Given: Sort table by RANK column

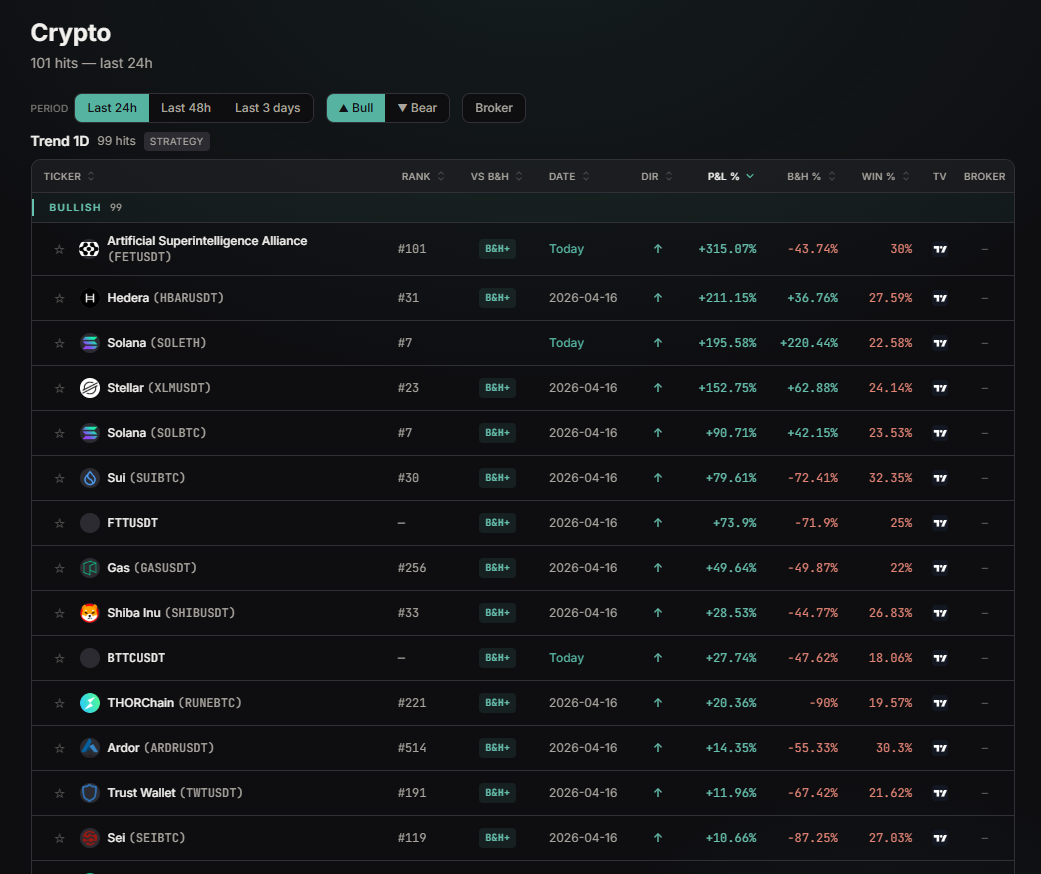Looking at the screenshot, I should (x=423, y=176).
